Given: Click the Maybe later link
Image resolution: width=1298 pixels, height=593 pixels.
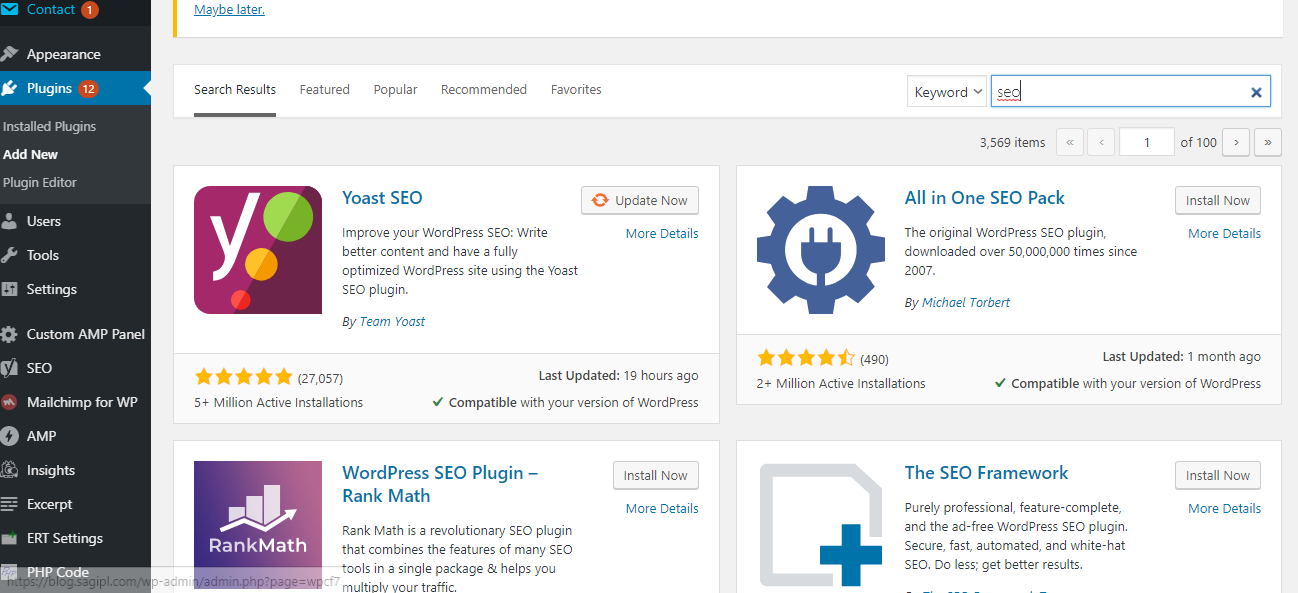Looking at the screenshot, I should tap(229, 8).
